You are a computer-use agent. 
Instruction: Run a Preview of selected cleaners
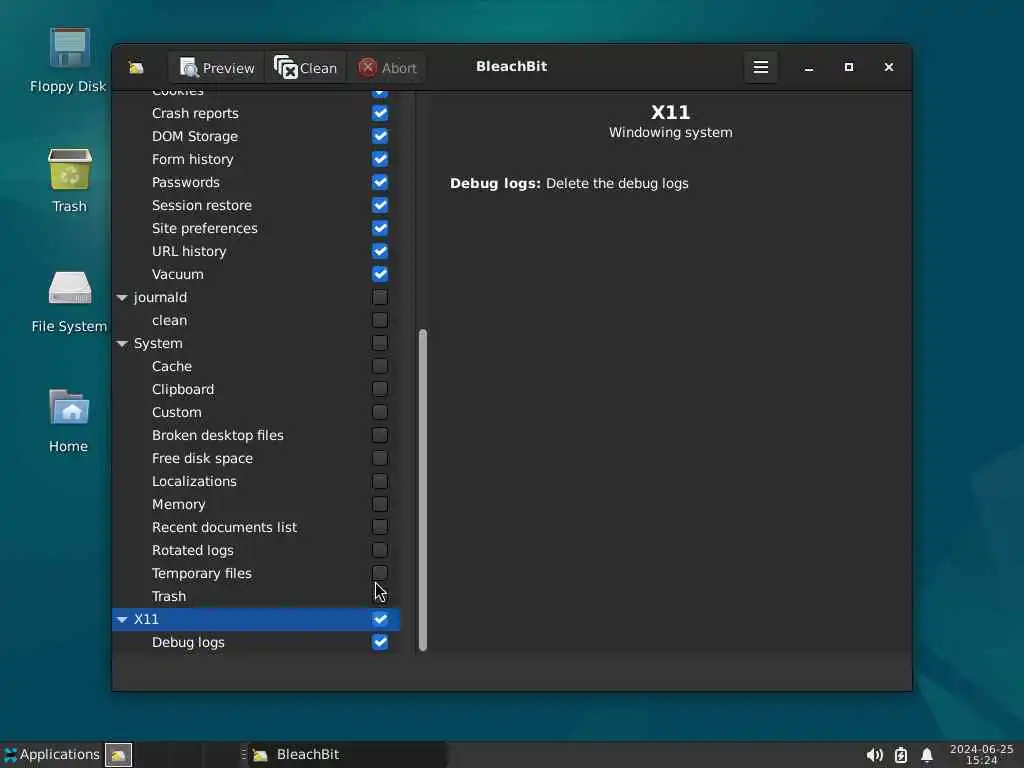coord(217,67)
